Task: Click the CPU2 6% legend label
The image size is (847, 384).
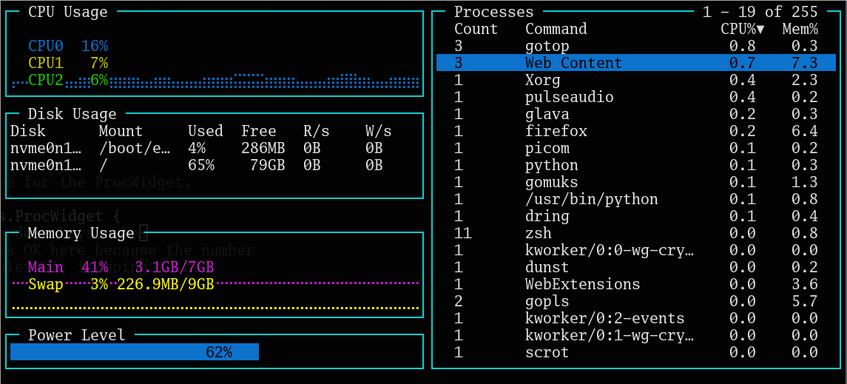Action: [68, 80]
